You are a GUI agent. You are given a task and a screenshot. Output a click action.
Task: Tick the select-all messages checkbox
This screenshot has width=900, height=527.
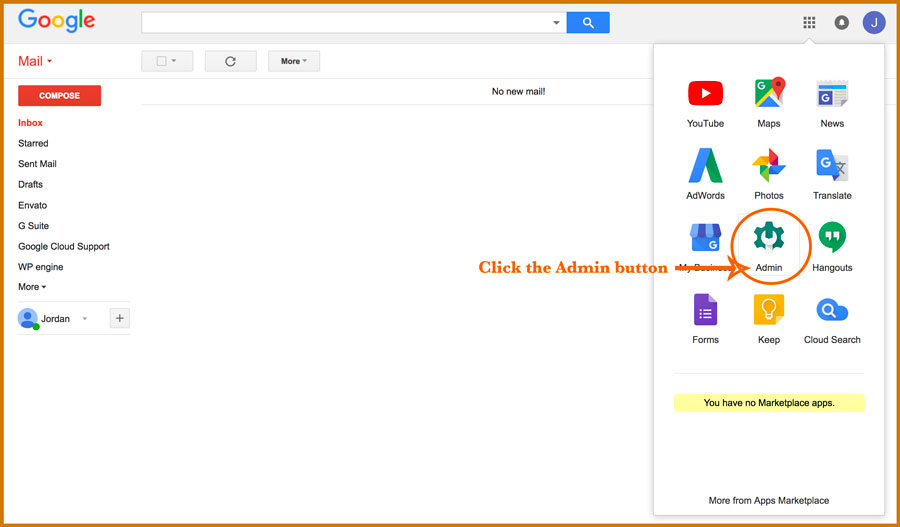(162, 61)
